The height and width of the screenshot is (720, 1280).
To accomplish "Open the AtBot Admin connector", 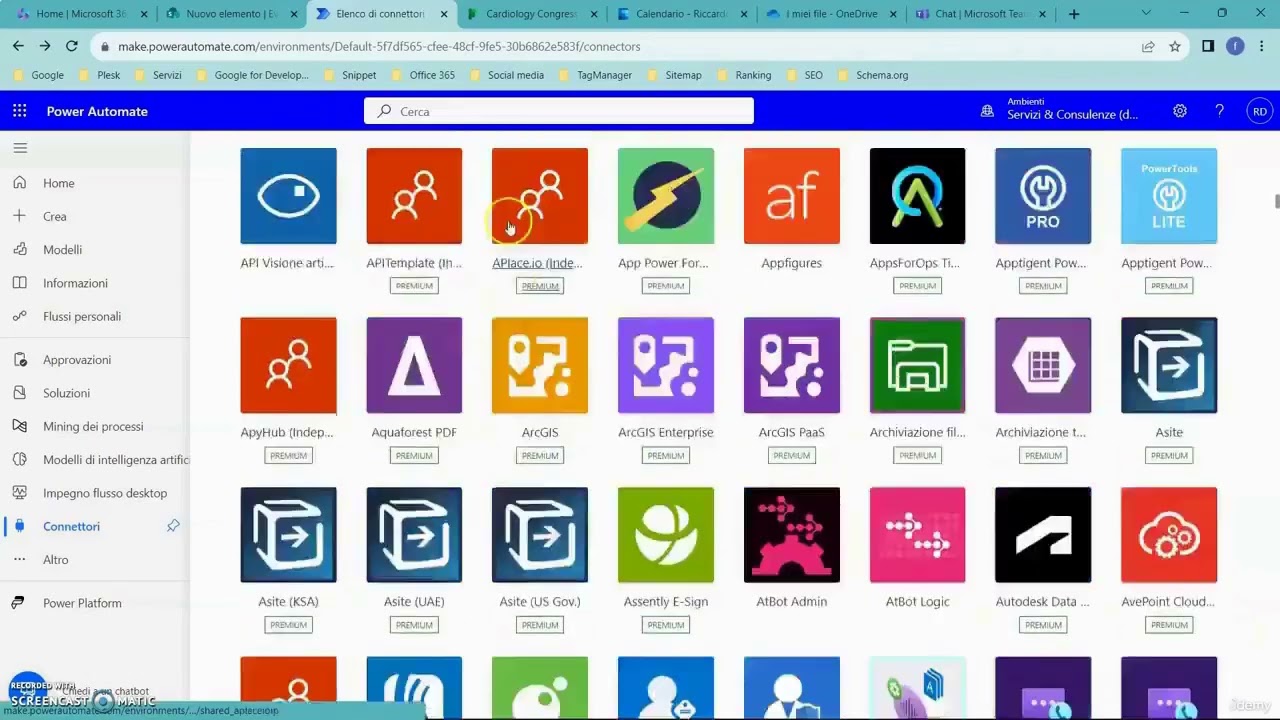I will click(792, 535).
